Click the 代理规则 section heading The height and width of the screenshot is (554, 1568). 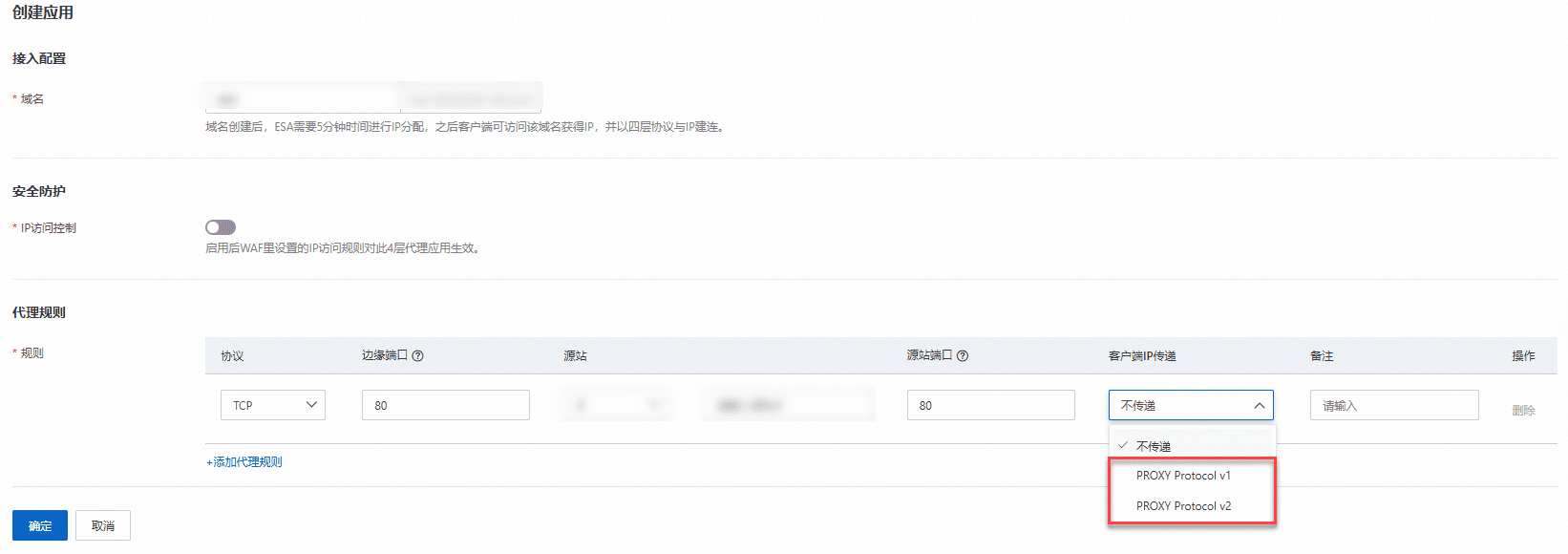(x=39, y=312)
